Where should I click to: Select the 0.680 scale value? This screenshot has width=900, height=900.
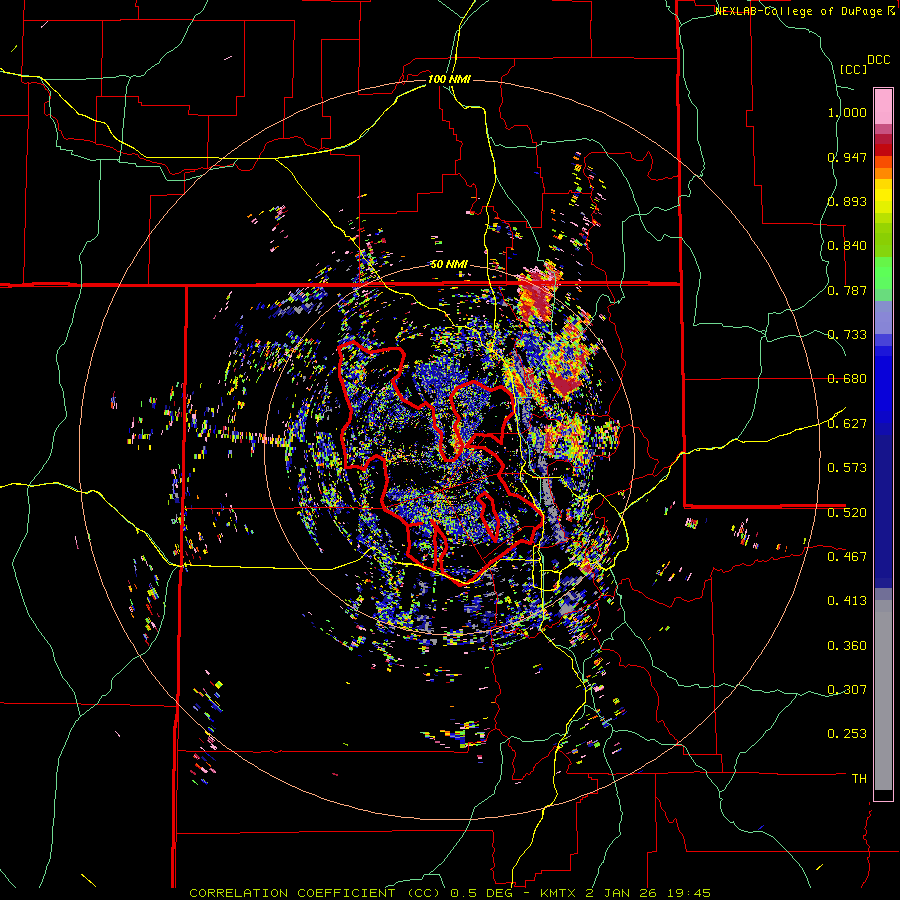(847, 379)
